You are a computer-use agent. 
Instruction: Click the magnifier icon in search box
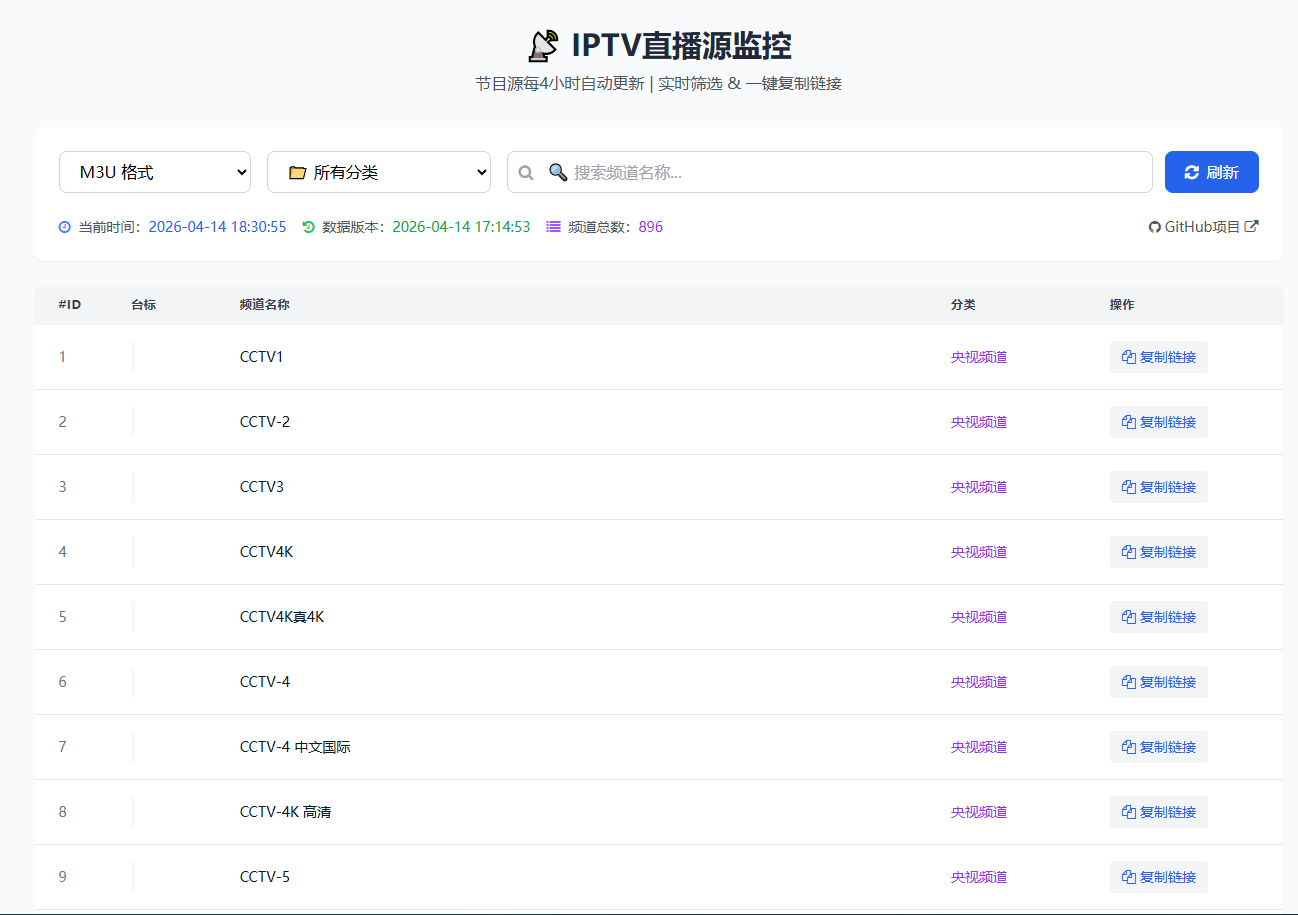pos(526,172)
